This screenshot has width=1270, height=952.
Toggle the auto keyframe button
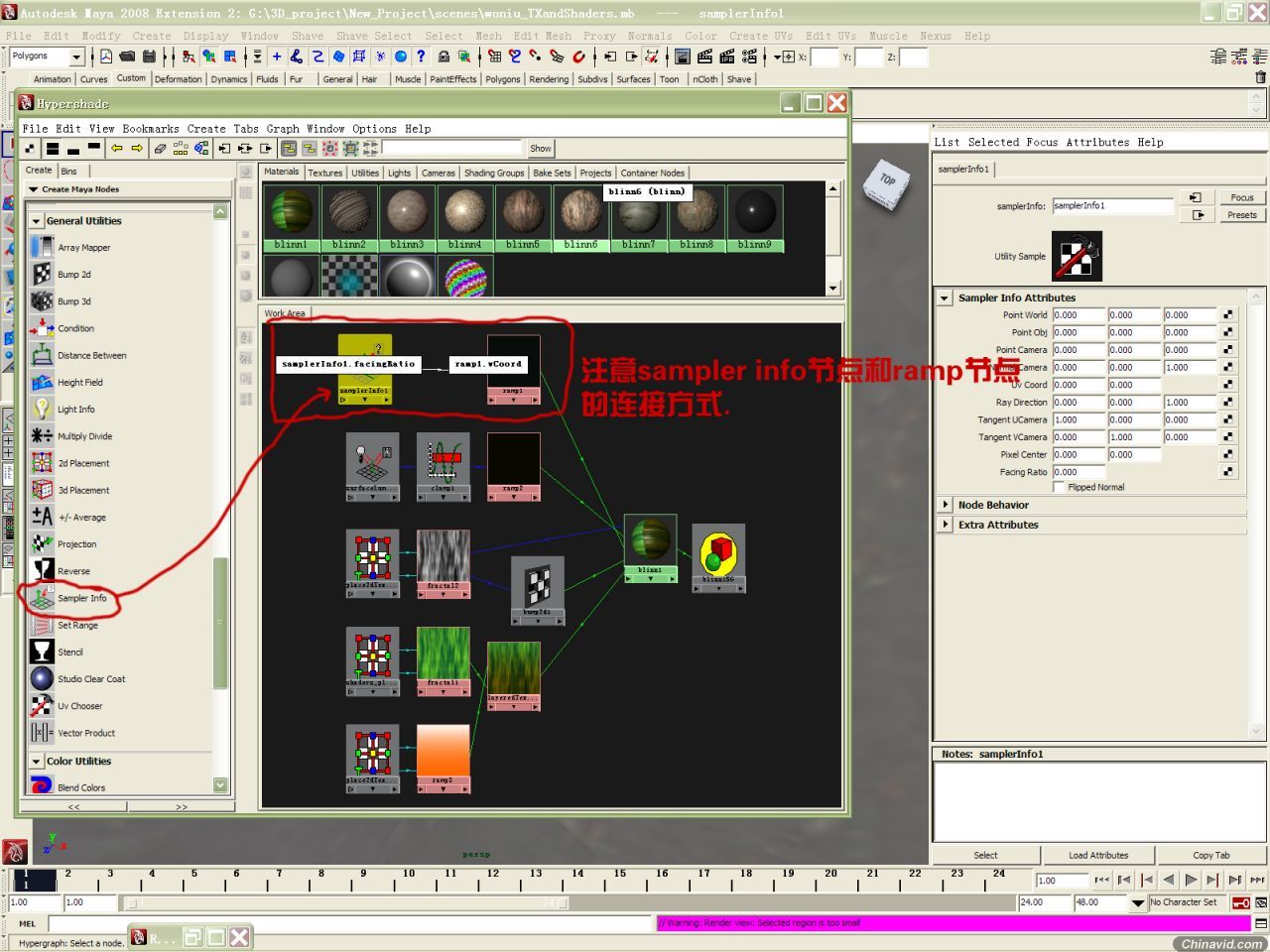1240,902
